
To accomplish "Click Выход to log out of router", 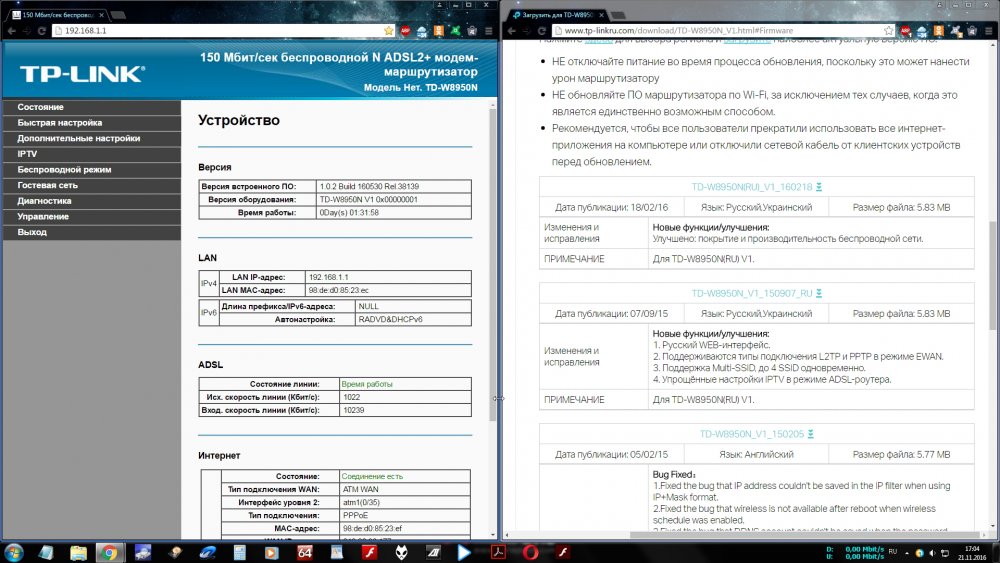I will point(32,232).
